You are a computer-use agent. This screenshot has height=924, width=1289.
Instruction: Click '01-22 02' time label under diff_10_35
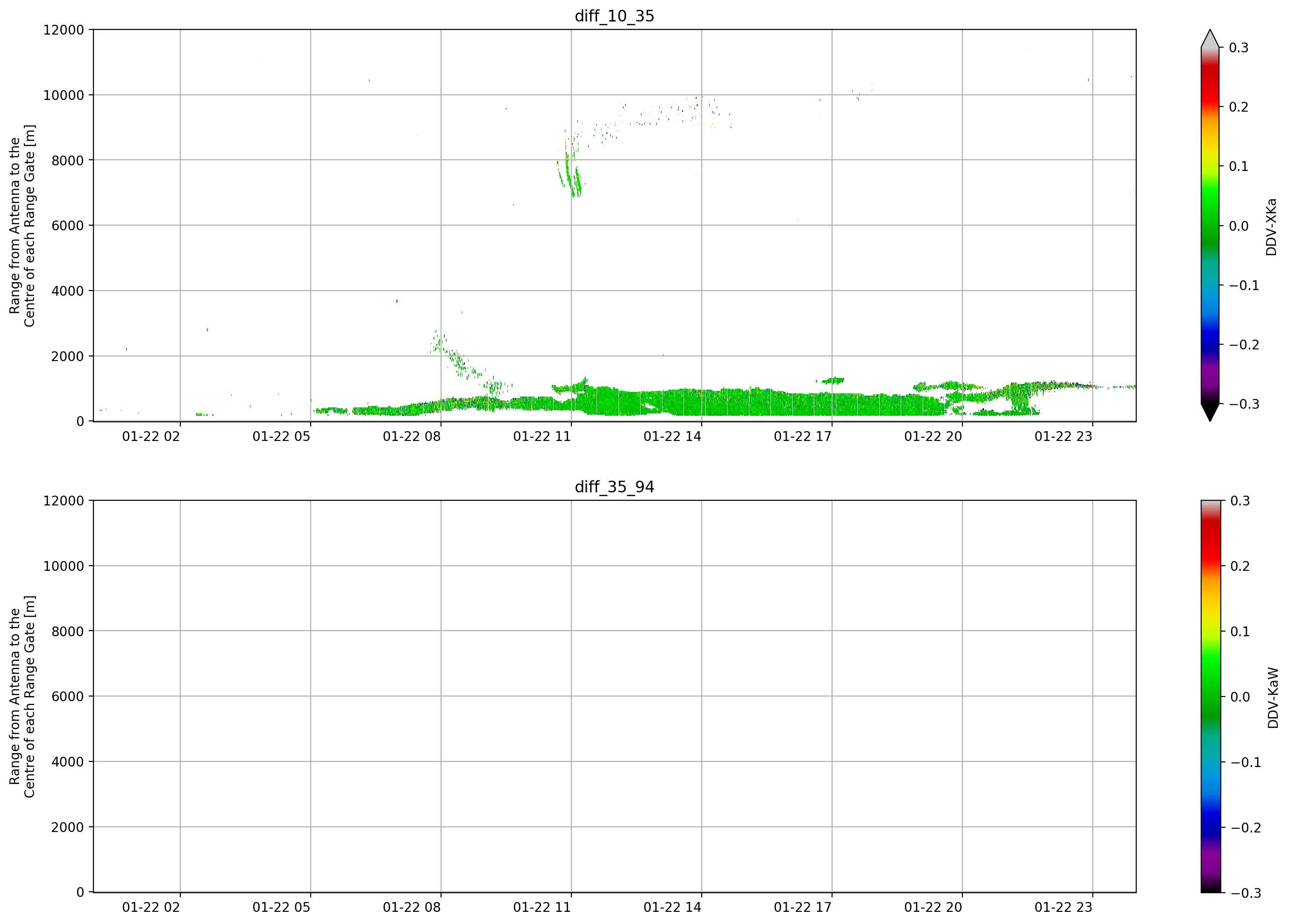[x=151, y=436]
